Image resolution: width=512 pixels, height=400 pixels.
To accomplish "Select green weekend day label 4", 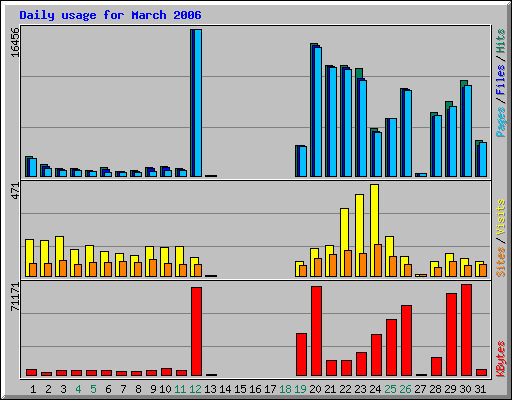I will 78,389.
